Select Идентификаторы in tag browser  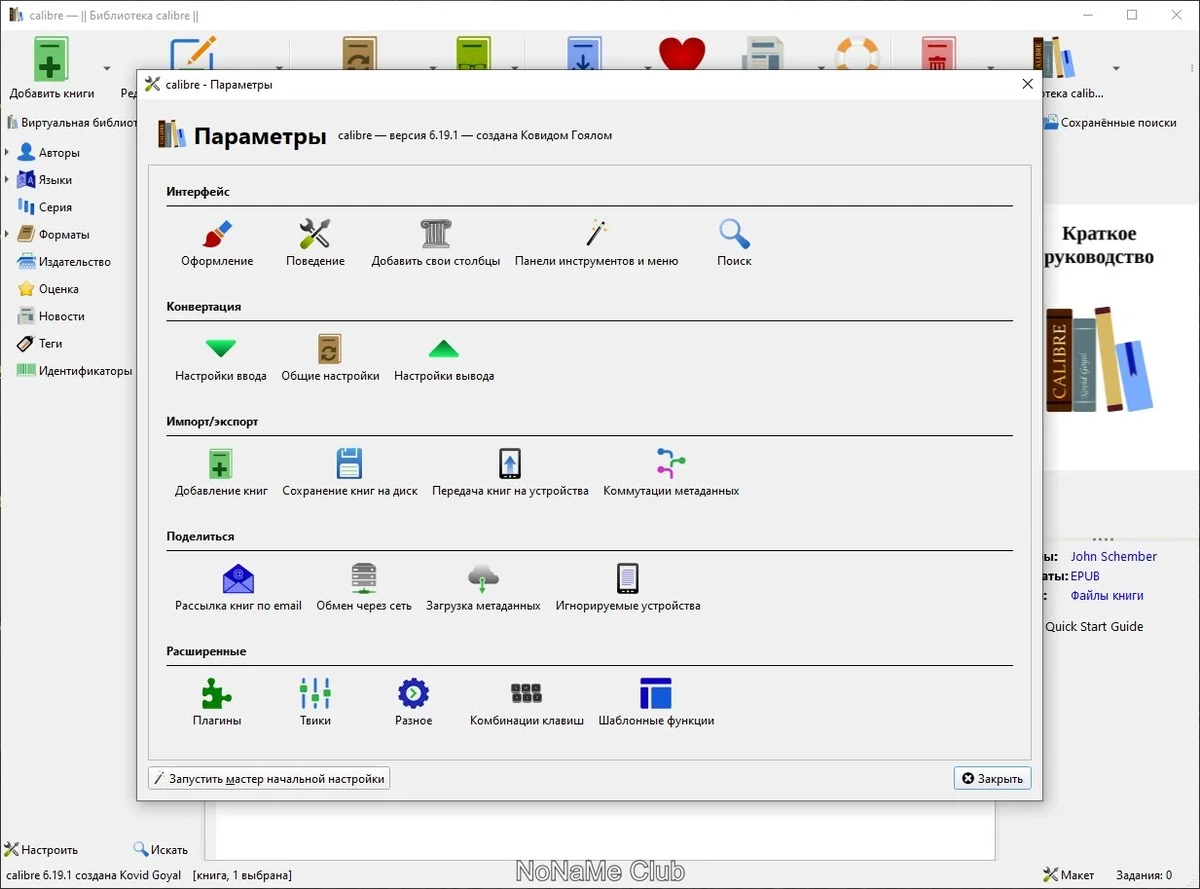click(x=74, y=370)
